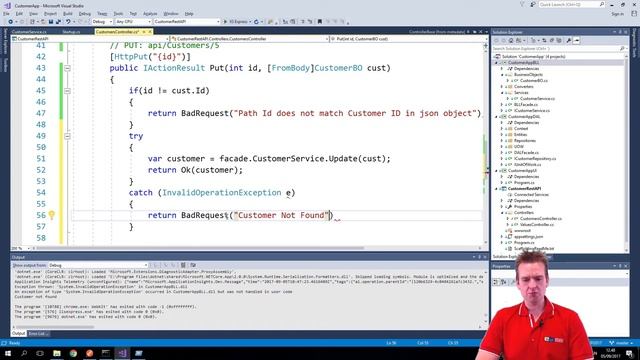Click the Save icon in the toolbar
This screenshot has height=360, width=640.
51,22
